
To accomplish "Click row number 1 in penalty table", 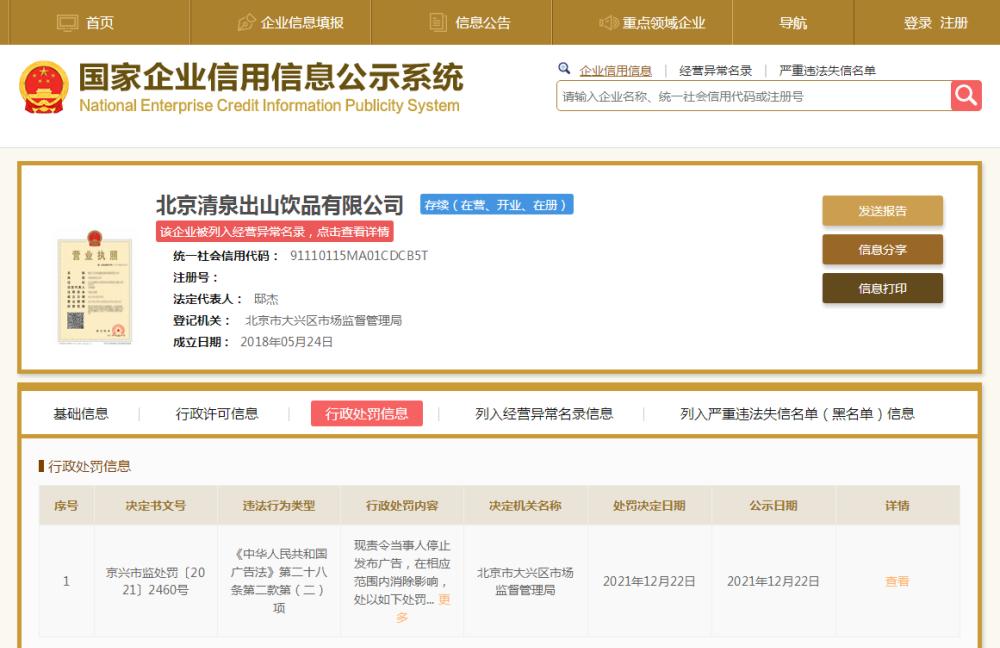I will click(66, 582).
